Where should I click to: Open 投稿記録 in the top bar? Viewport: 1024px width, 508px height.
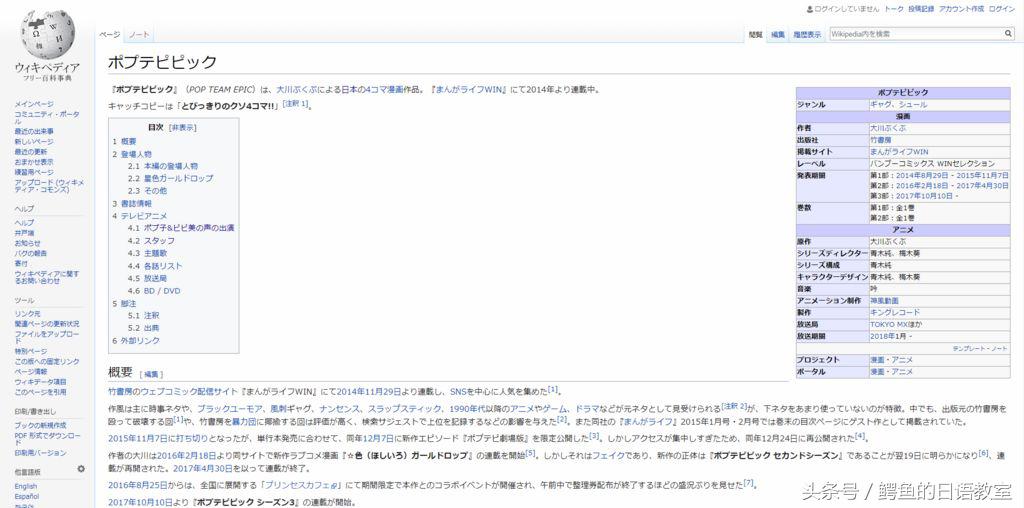pyautogui.click(x=921, y=9)
